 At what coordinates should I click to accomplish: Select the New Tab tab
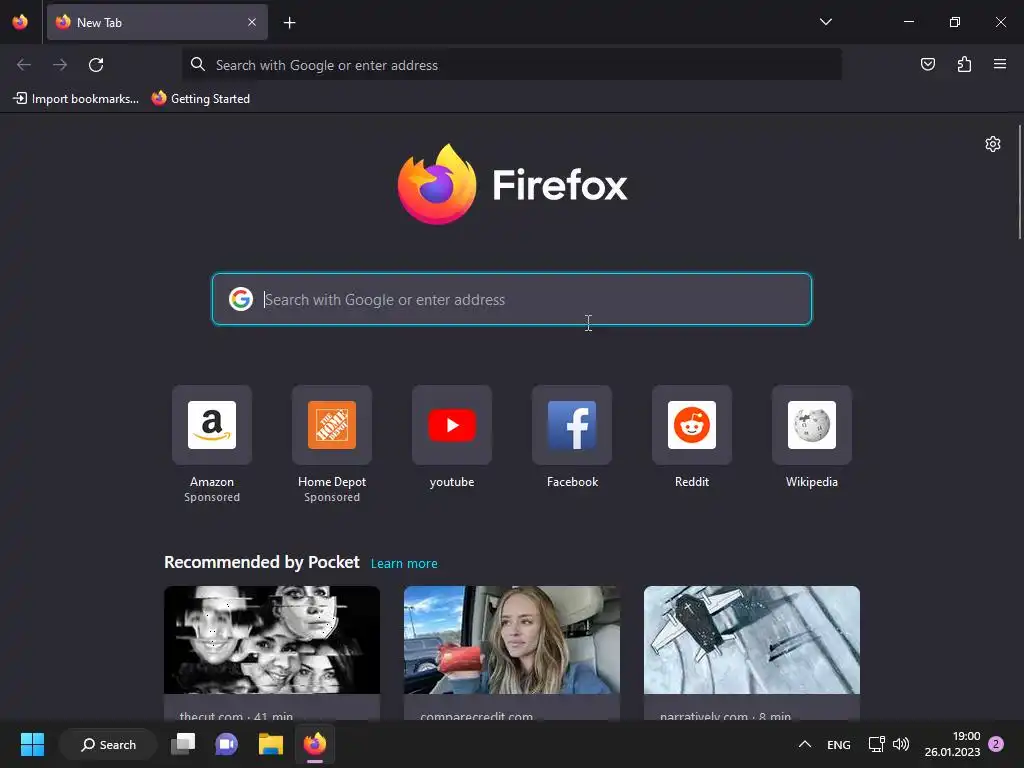click(x=157, y=22)
